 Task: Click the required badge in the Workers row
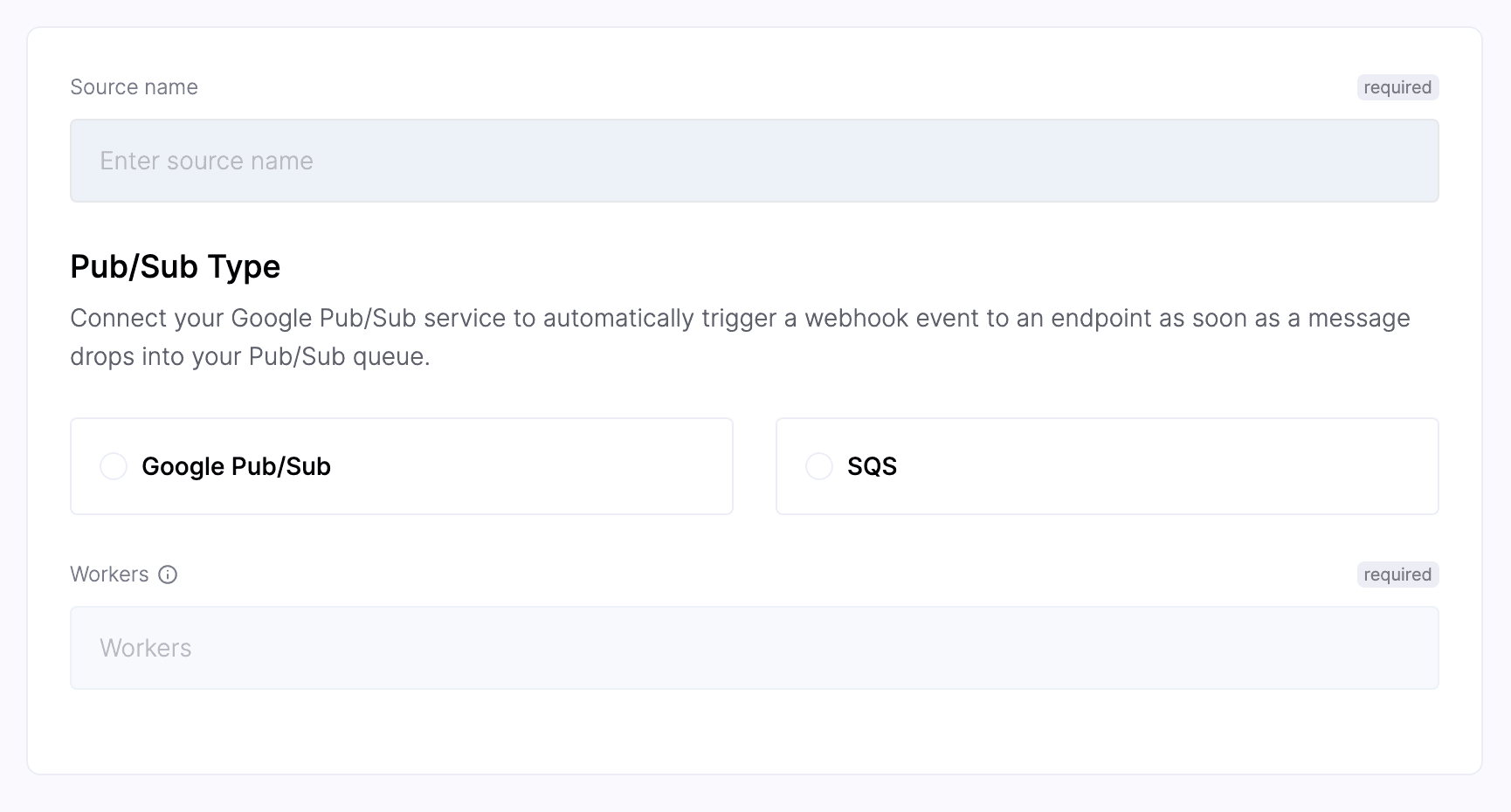click(1397, 575)
